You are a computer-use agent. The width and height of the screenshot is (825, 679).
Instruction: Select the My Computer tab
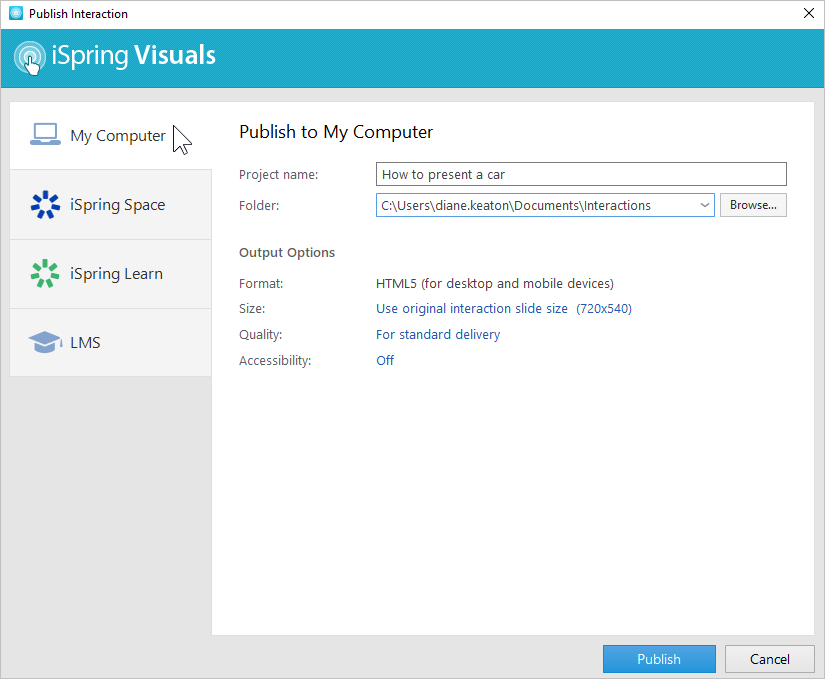click(x=110, y=136)
